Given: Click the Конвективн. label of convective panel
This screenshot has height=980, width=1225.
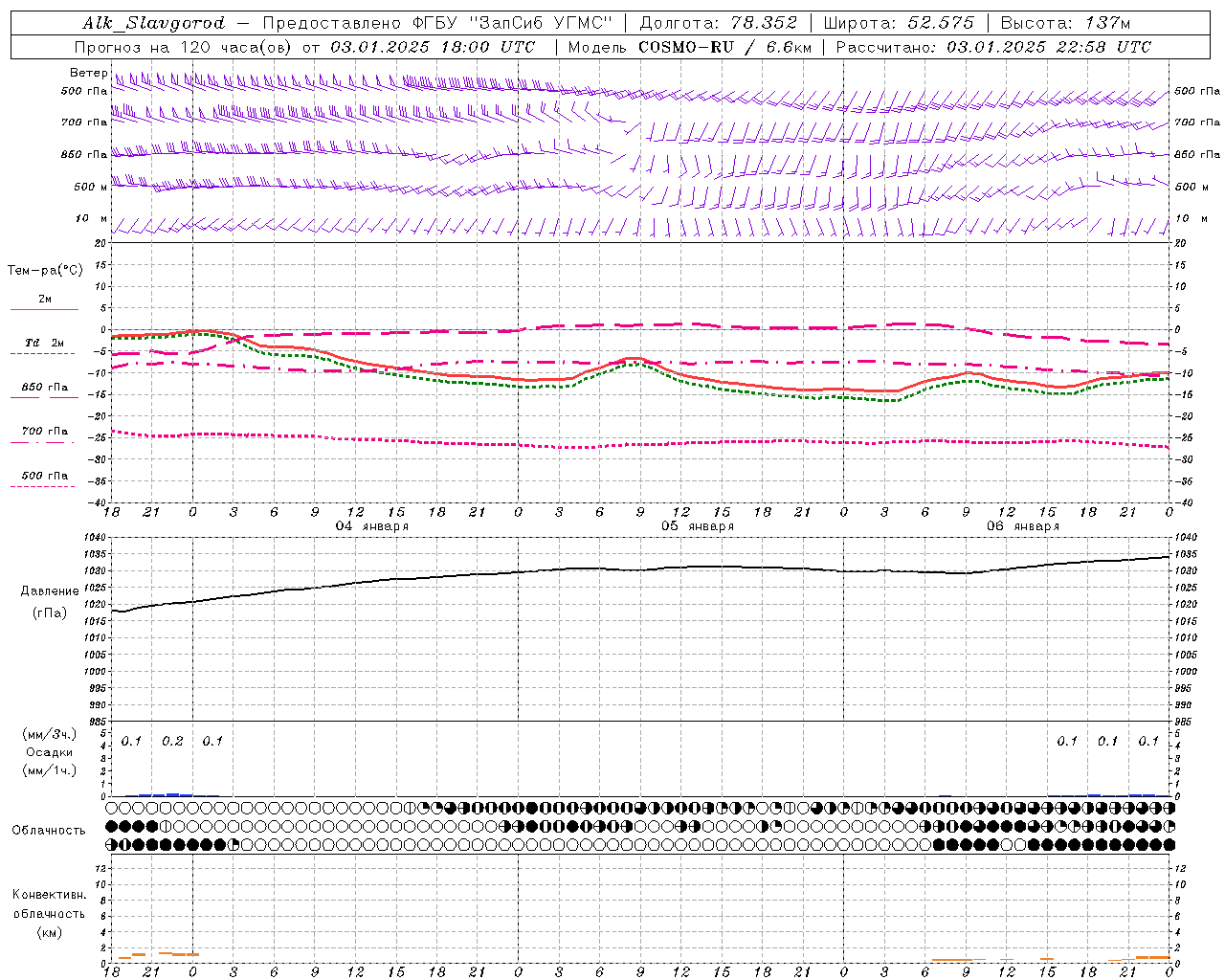Looking at the screenshot, I should click(x=50, y=895).
